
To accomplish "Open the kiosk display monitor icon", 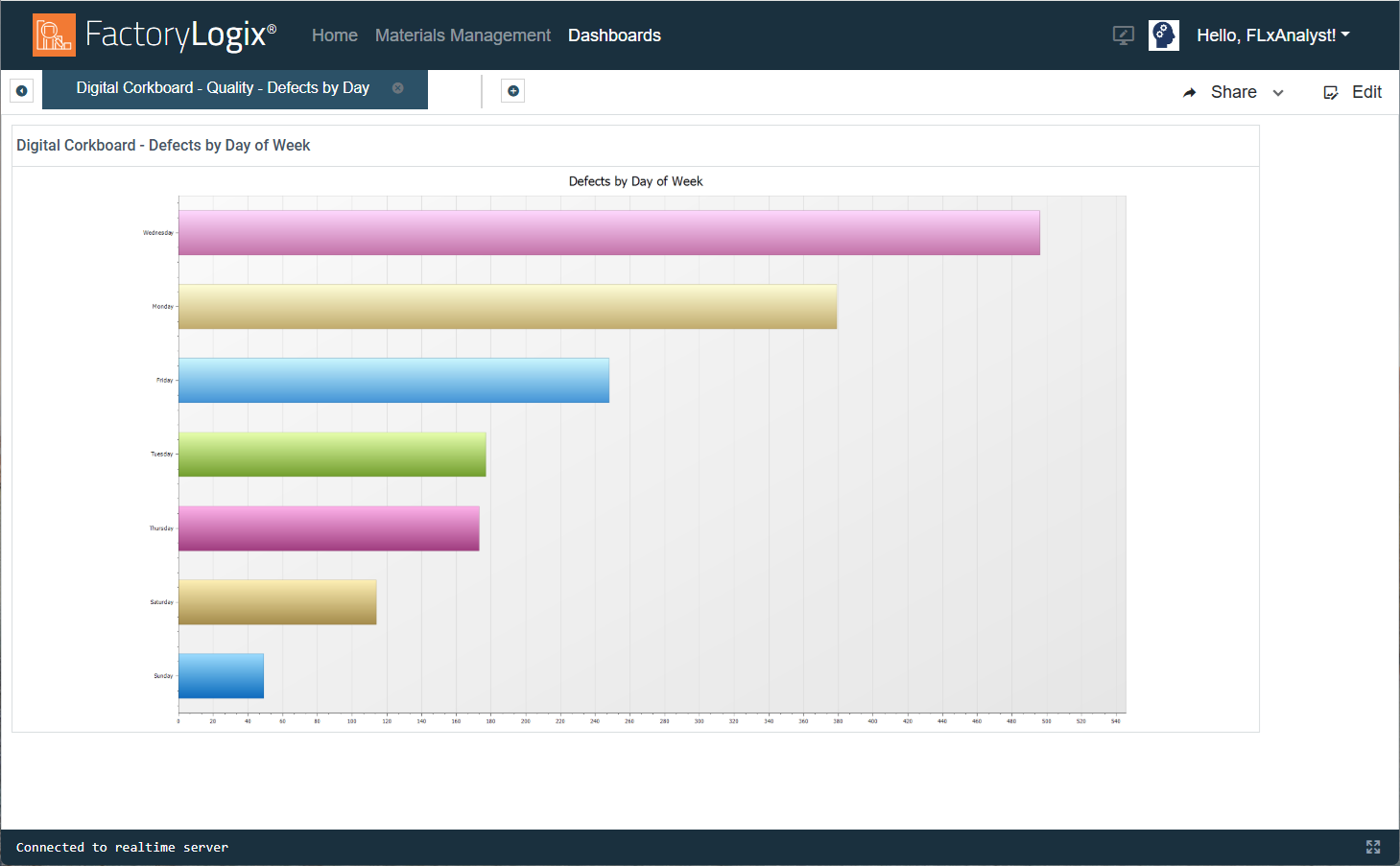I will click(x=1123, y=35).
